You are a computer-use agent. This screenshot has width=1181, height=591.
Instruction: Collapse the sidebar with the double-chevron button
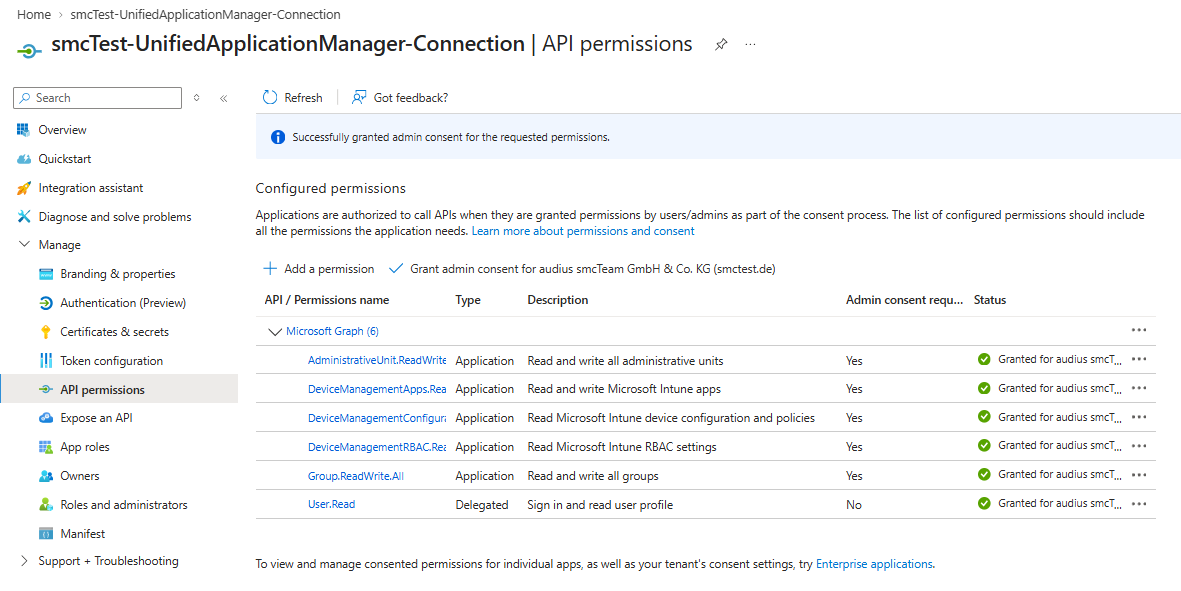coord(224,98)
